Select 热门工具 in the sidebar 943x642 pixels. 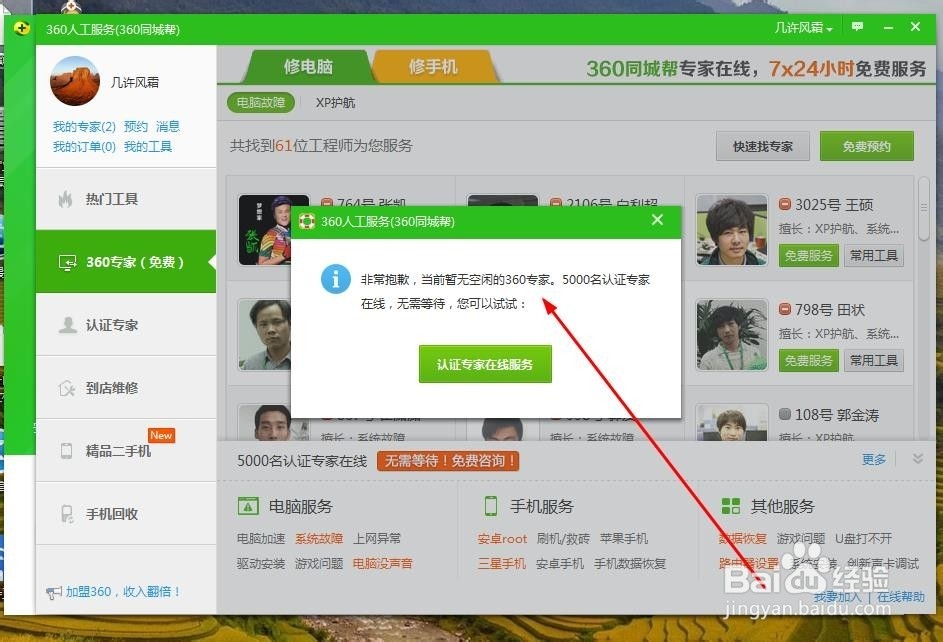pyautogui.click(x=126, y=199)
